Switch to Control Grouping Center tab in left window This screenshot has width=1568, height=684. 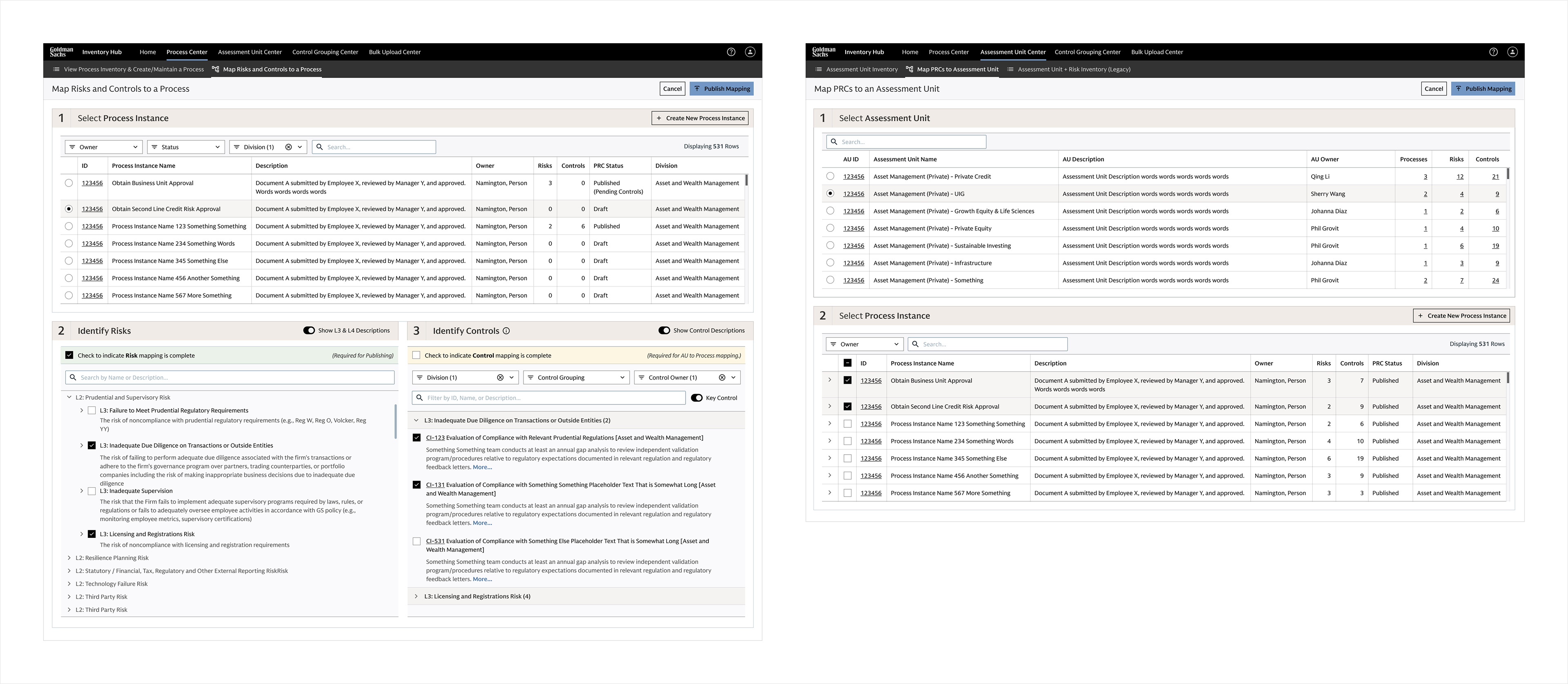click(x=325, y=52)
